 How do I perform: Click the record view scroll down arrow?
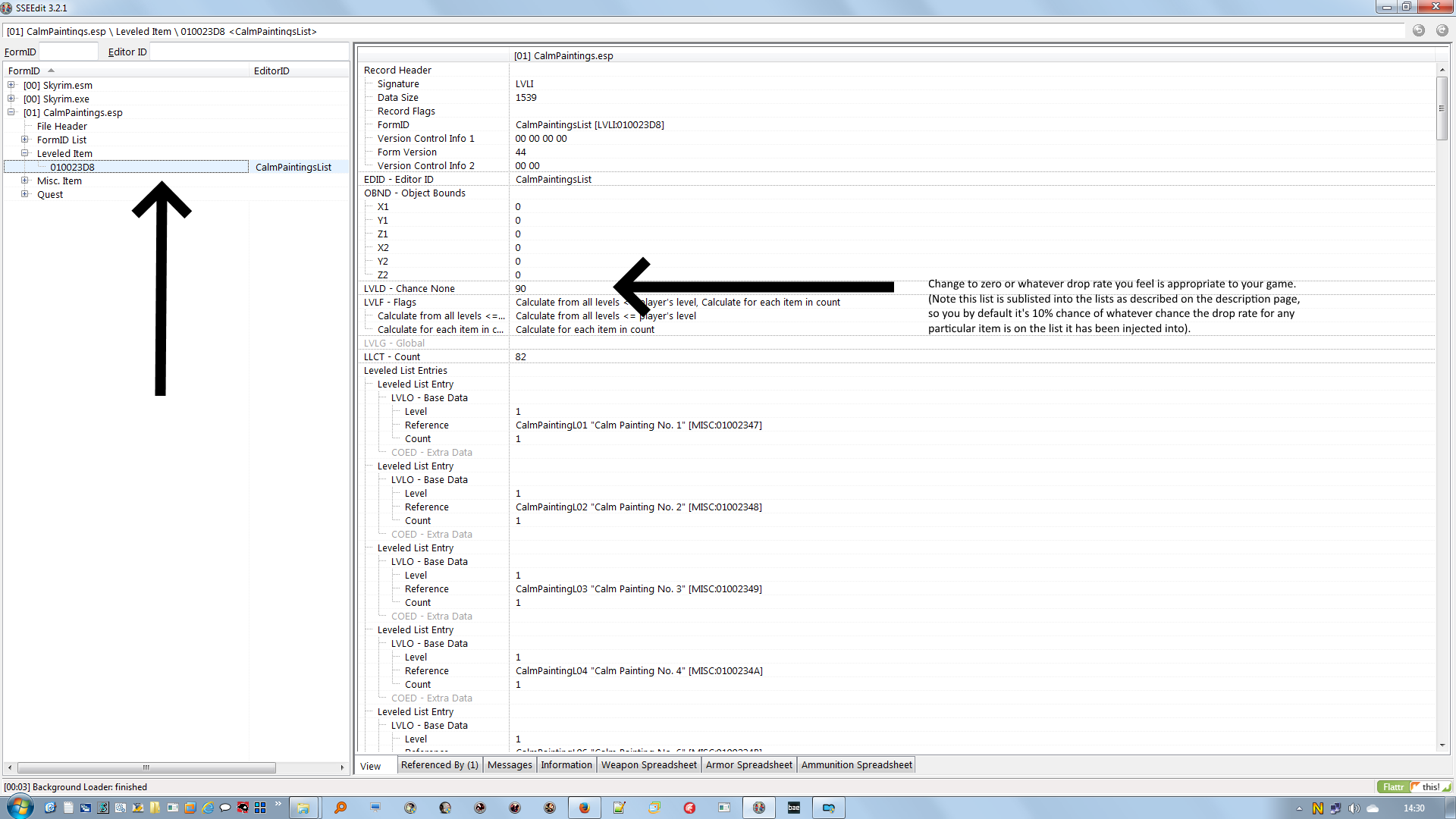[x=1442, y=745]
